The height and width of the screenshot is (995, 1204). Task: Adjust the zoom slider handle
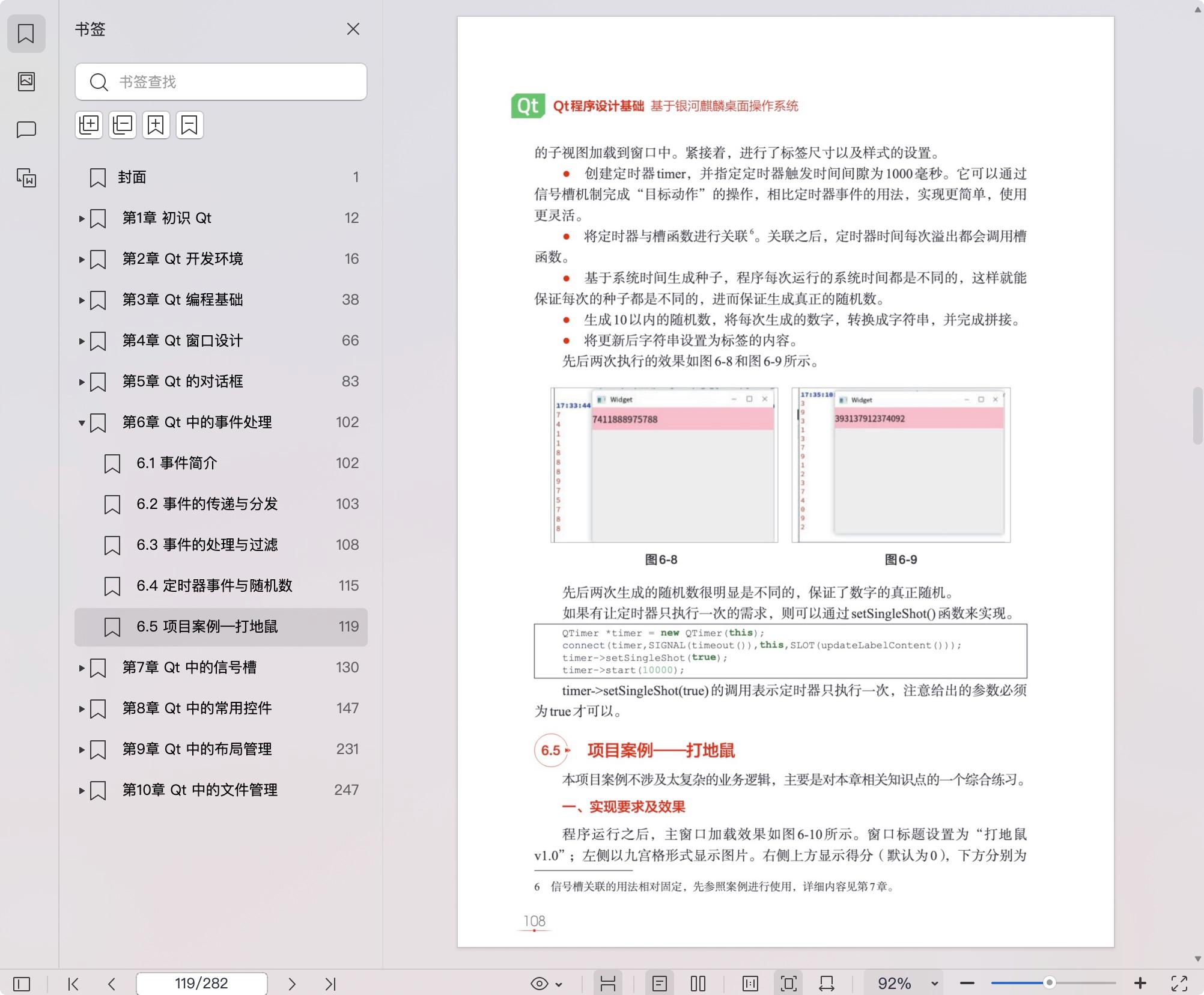coord(1049,983)
